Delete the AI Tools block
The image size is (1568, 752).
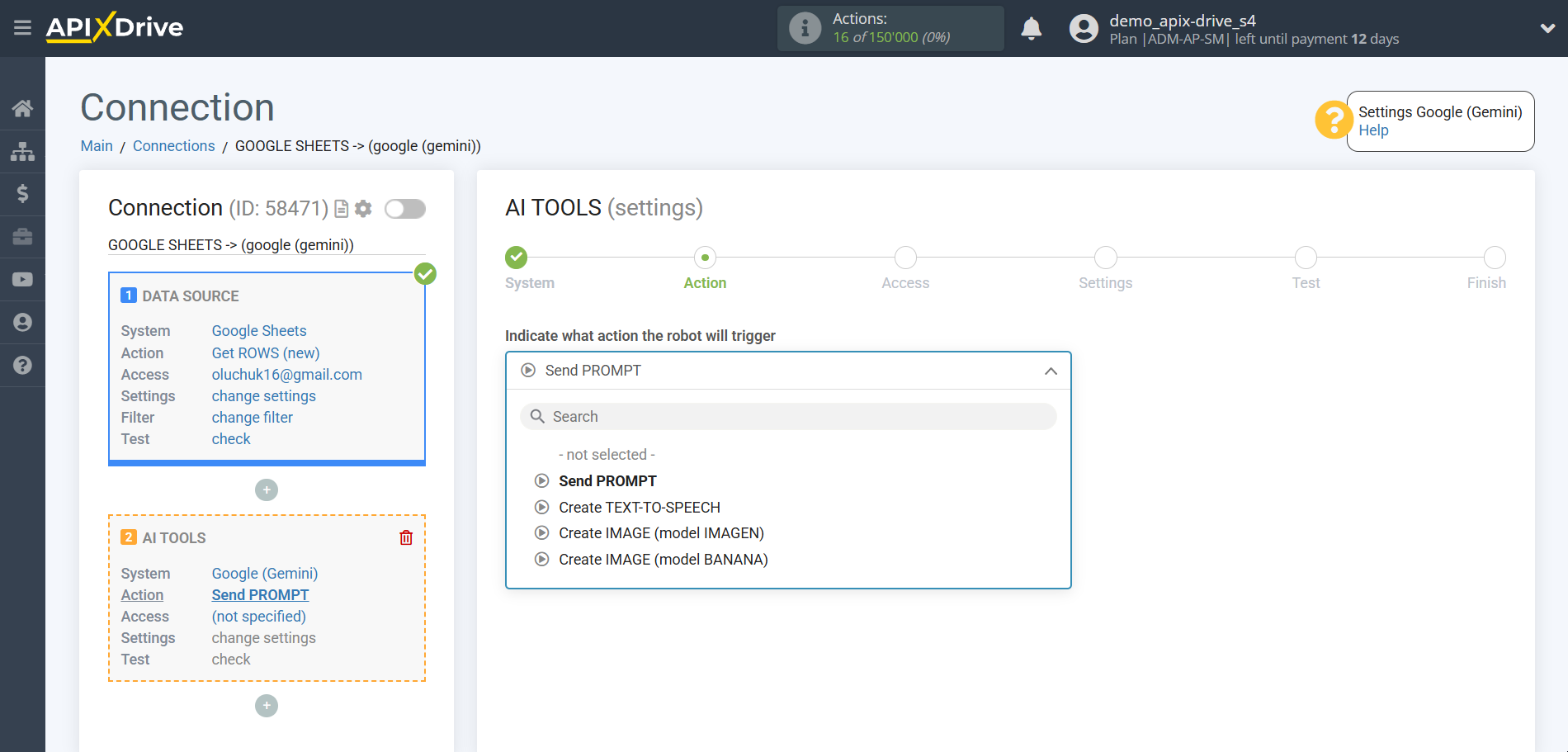pyautogui.click(x=406, y=538)
